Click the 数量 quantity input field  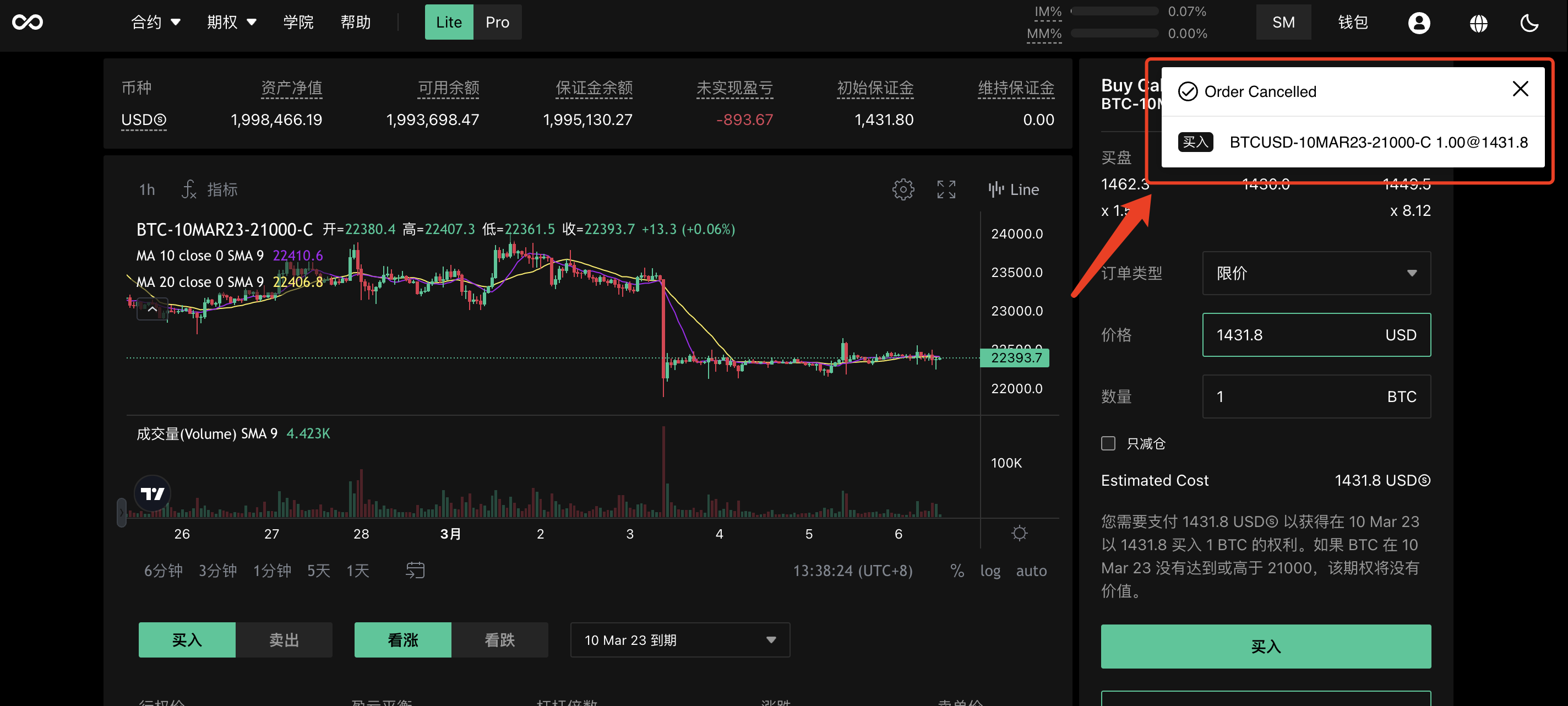coord(1316,396)
